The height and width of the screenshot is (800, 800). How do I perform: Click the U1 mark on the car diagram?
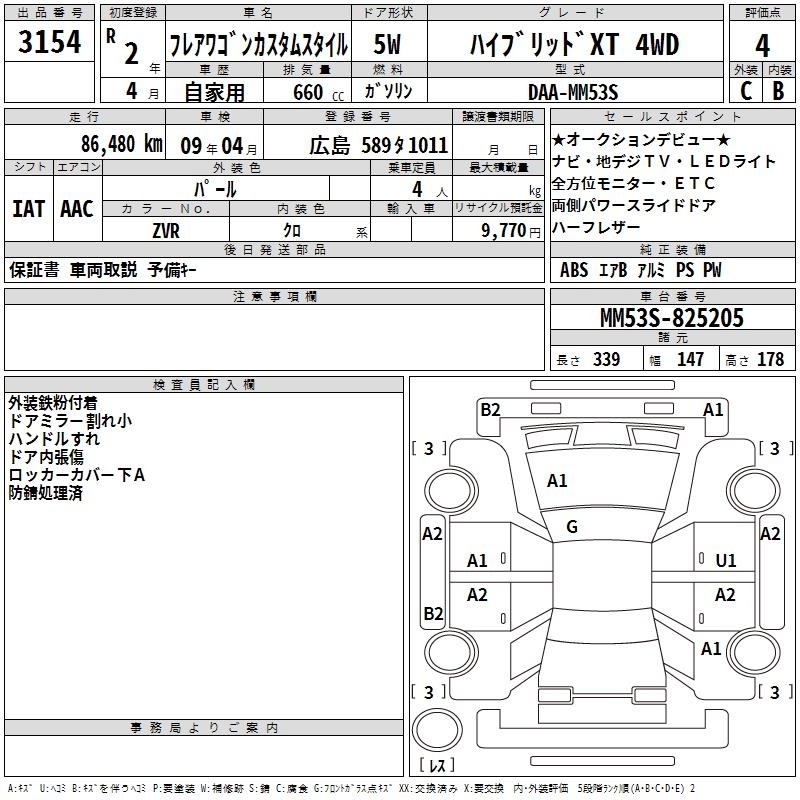point(725,561)
